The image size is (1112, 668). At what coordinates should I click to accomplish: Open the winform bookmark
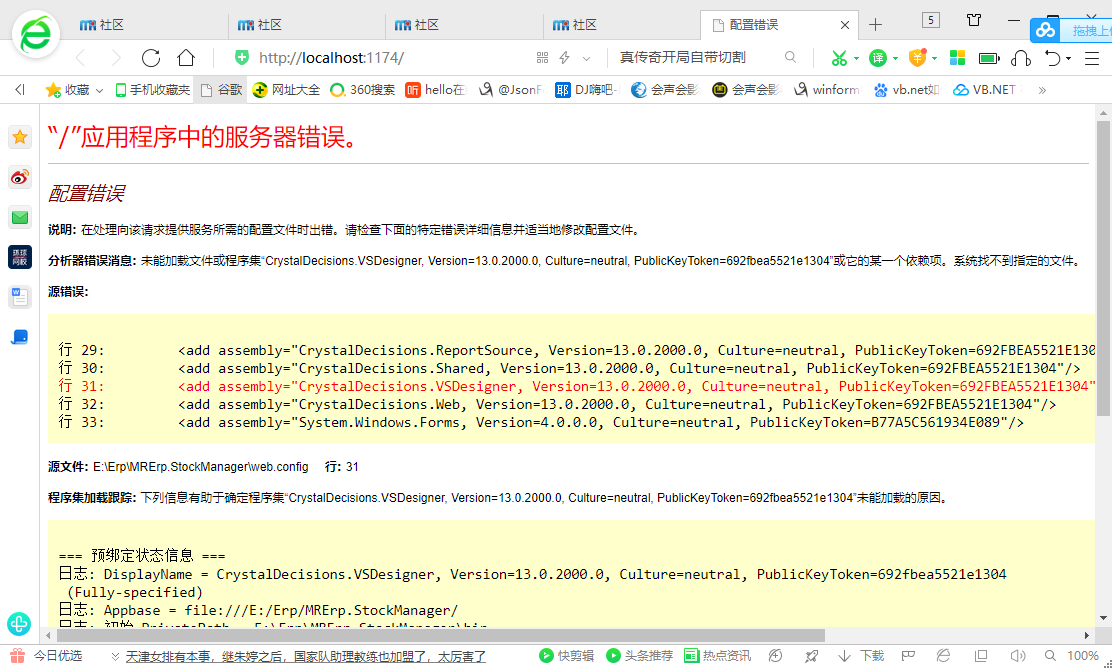click(828, 90)
